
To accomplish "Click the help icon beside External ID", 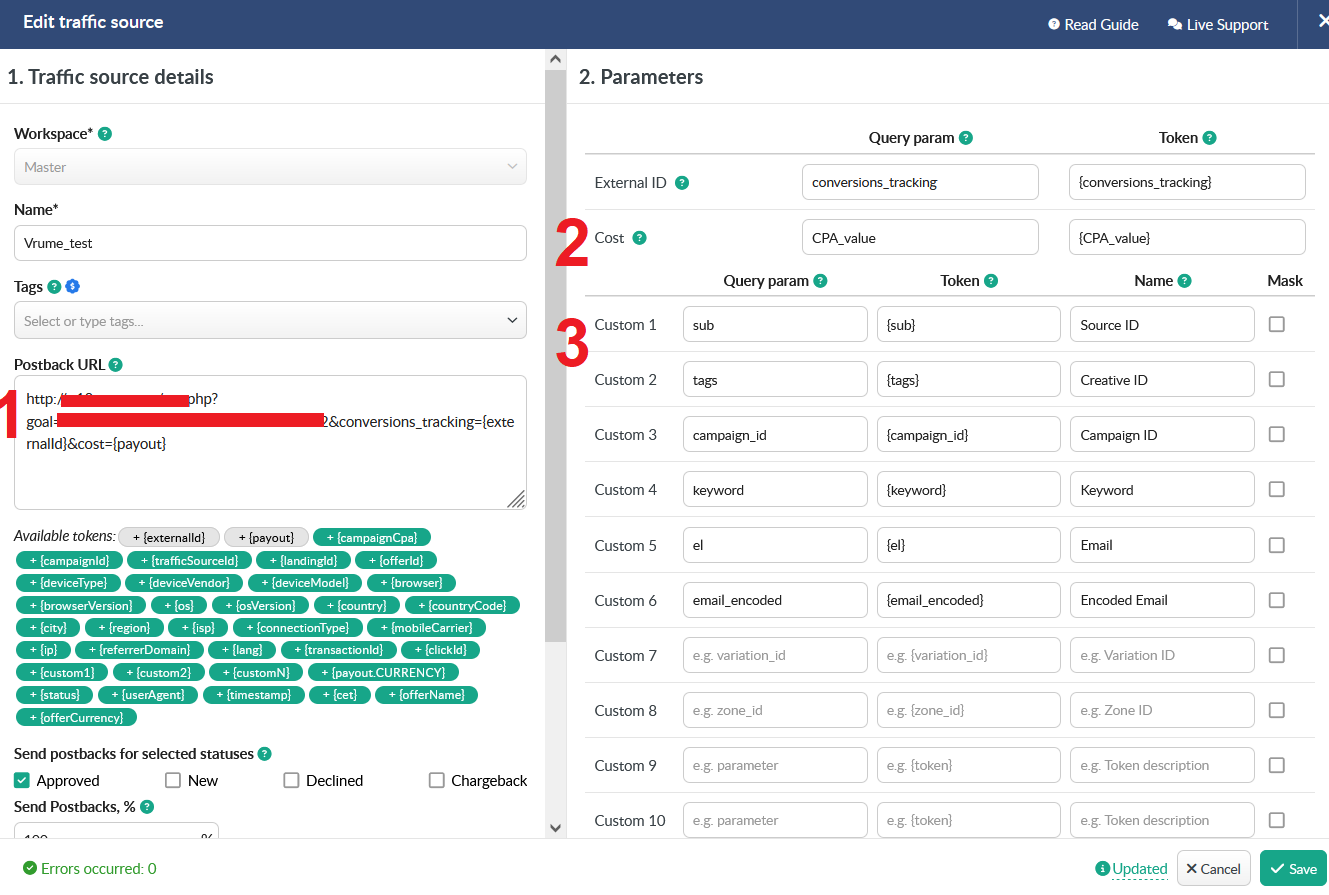I will click(682, 183).
